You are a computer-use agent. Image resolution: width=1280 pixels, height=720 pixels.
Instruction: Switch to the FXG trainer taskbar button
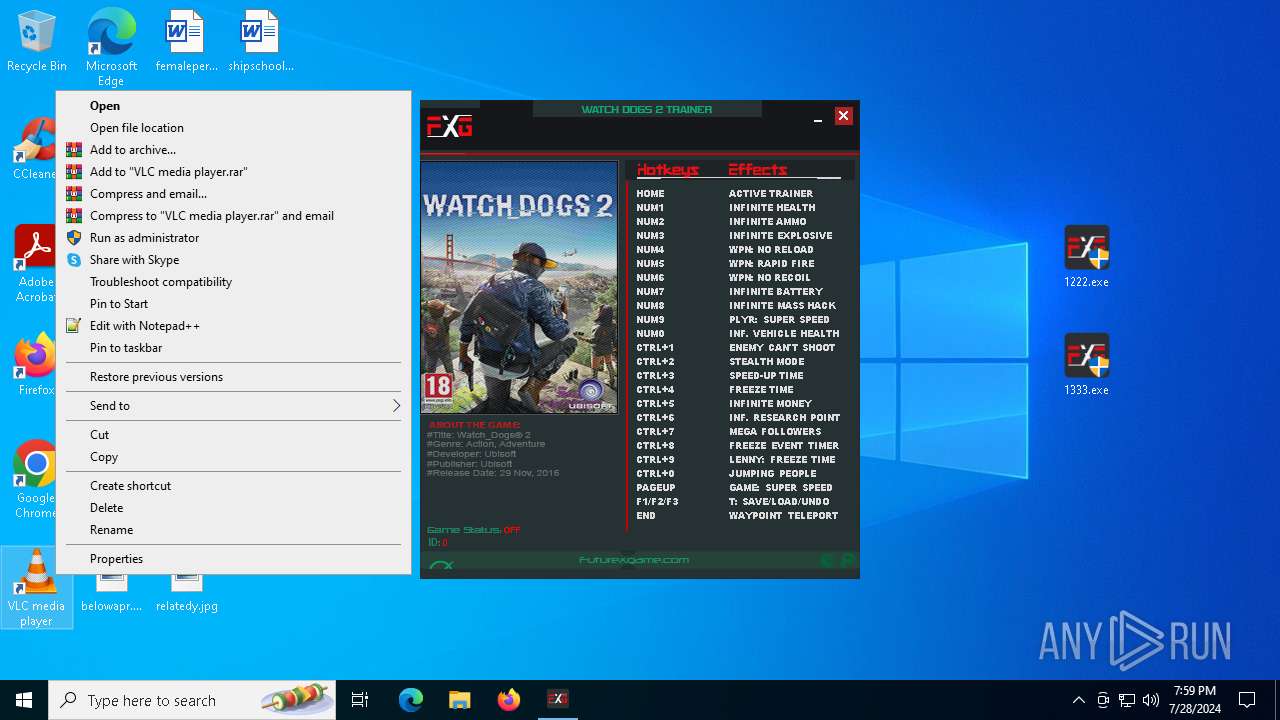558,700
